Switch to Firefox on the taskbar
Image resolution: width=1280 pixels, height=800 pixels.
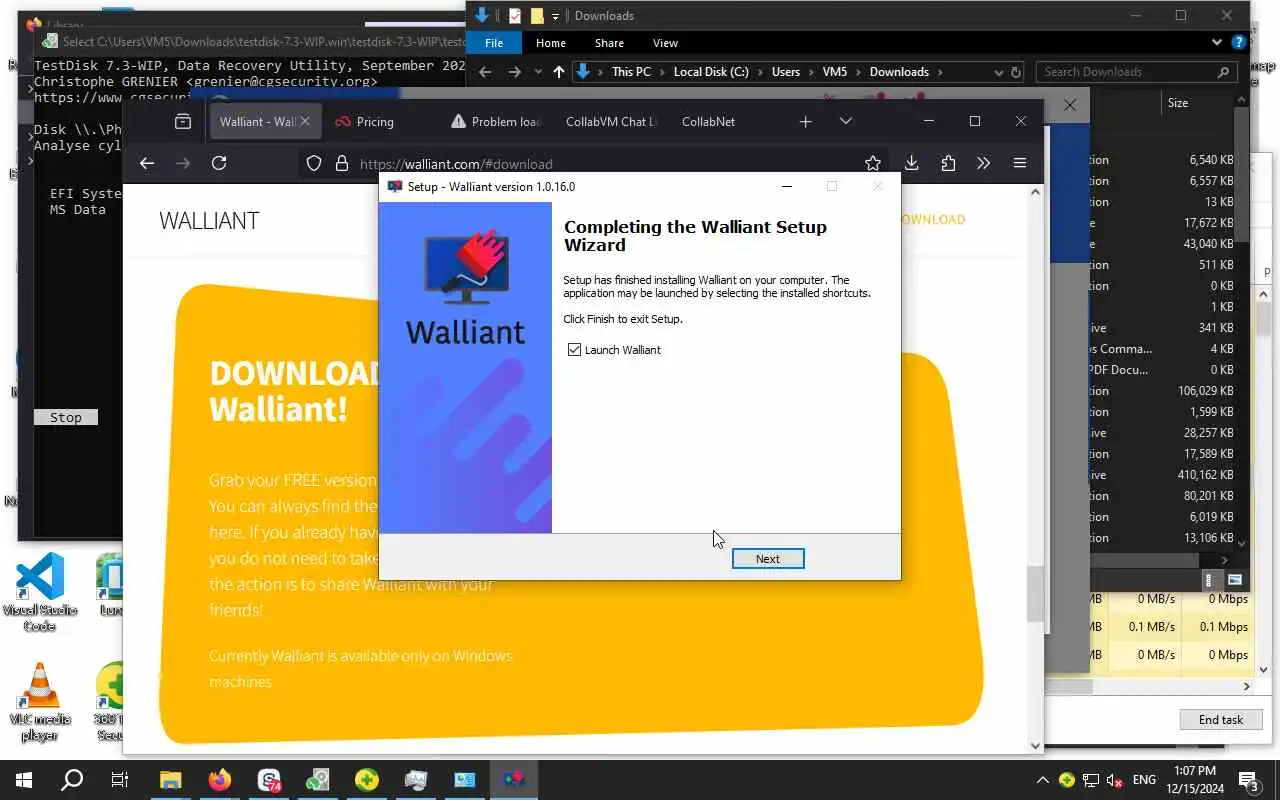(220, 780)
